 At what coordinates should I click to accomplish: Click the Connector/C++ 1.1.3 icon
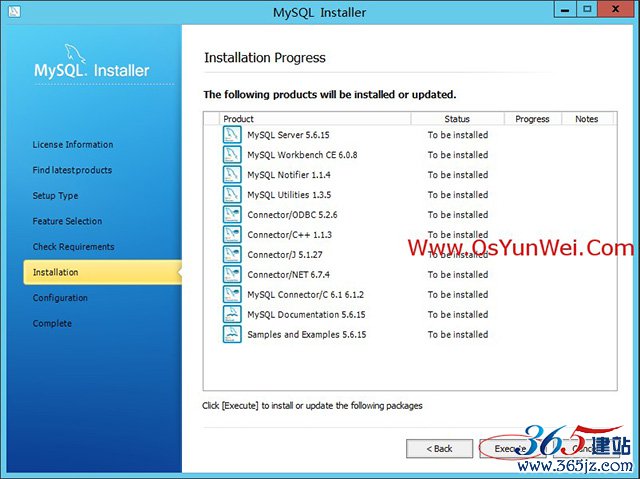[232, 235]
